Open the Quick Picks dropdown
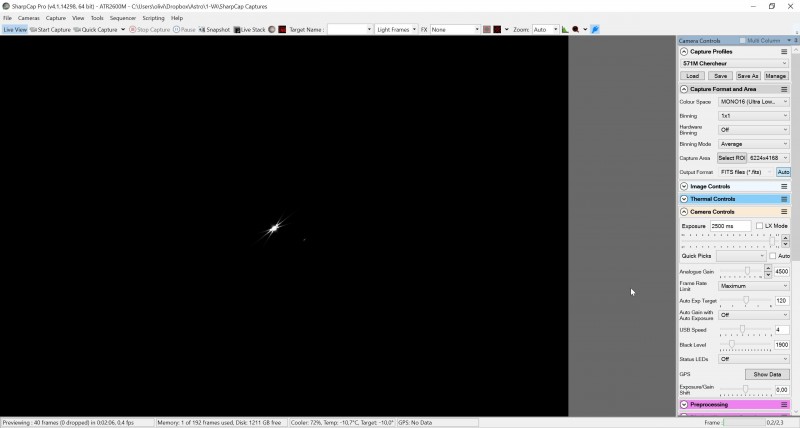 741,256
